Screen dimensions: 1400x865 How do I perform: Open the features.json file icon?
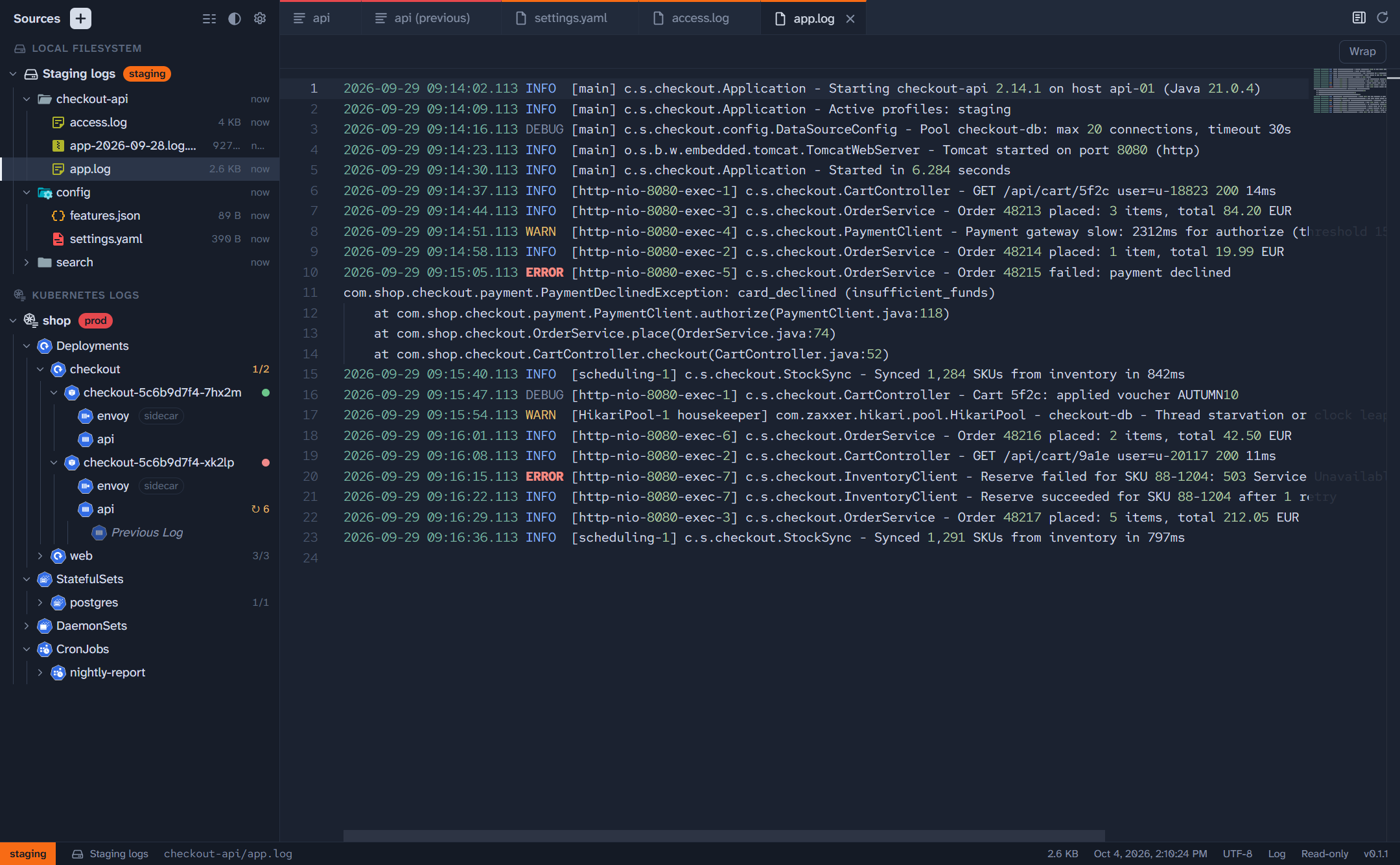point(58,216)
